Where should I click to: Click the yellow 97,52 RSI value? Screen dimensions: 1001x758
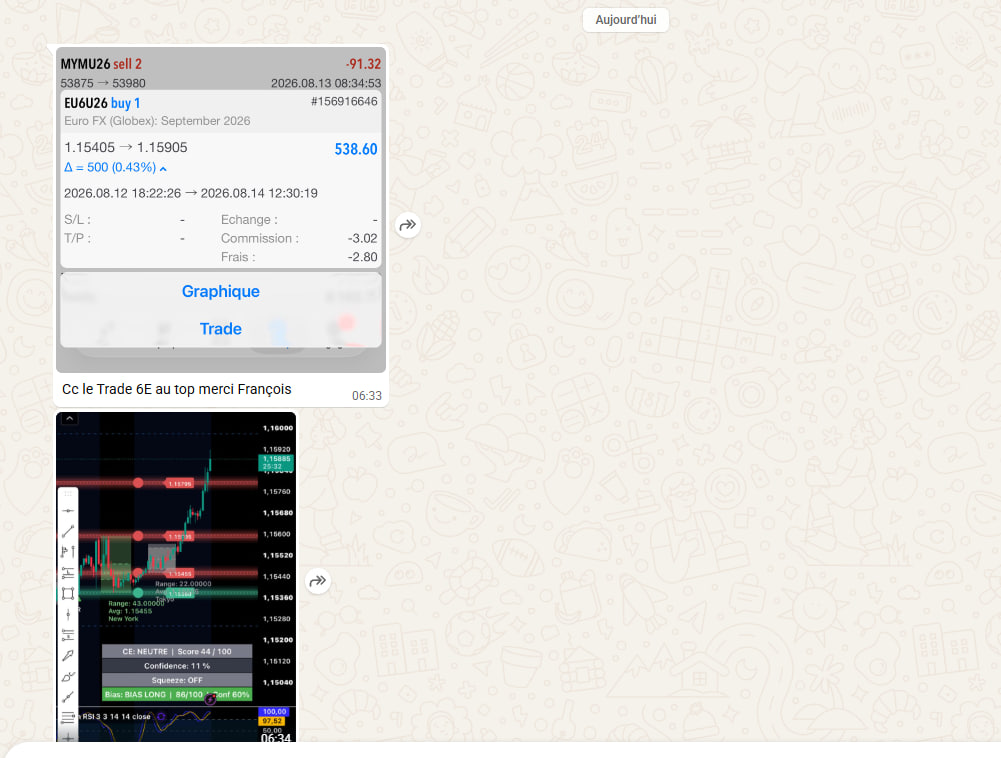[x=273, y=721]
